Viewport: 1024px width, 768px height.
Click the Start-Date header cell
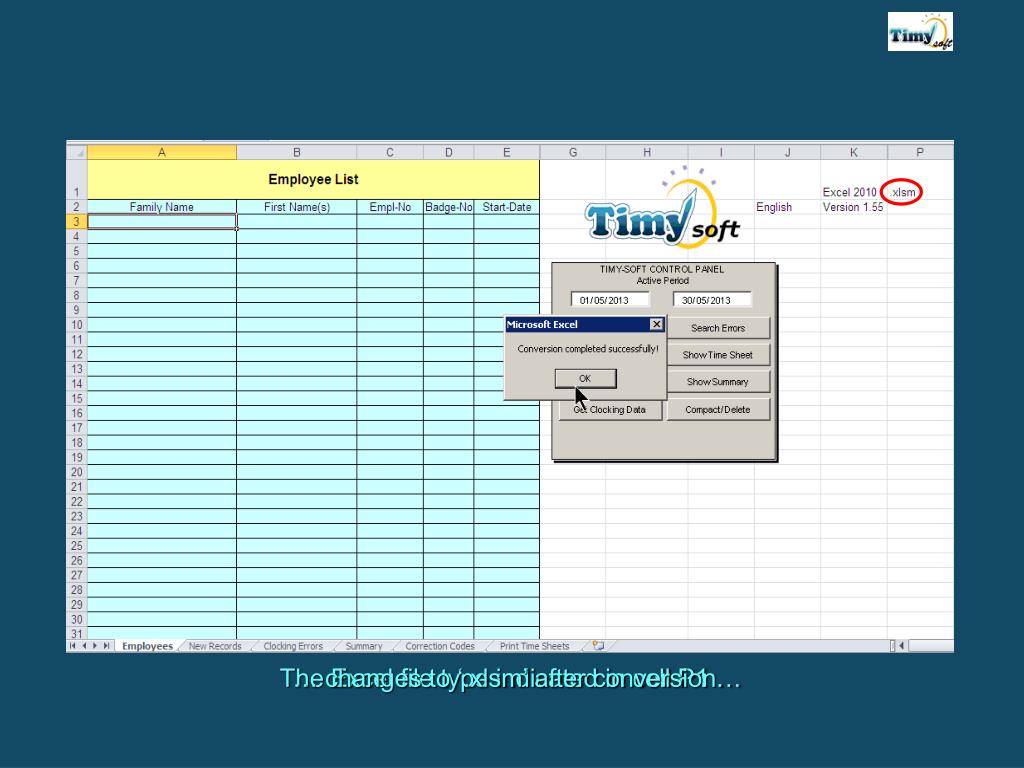point(507,207)
